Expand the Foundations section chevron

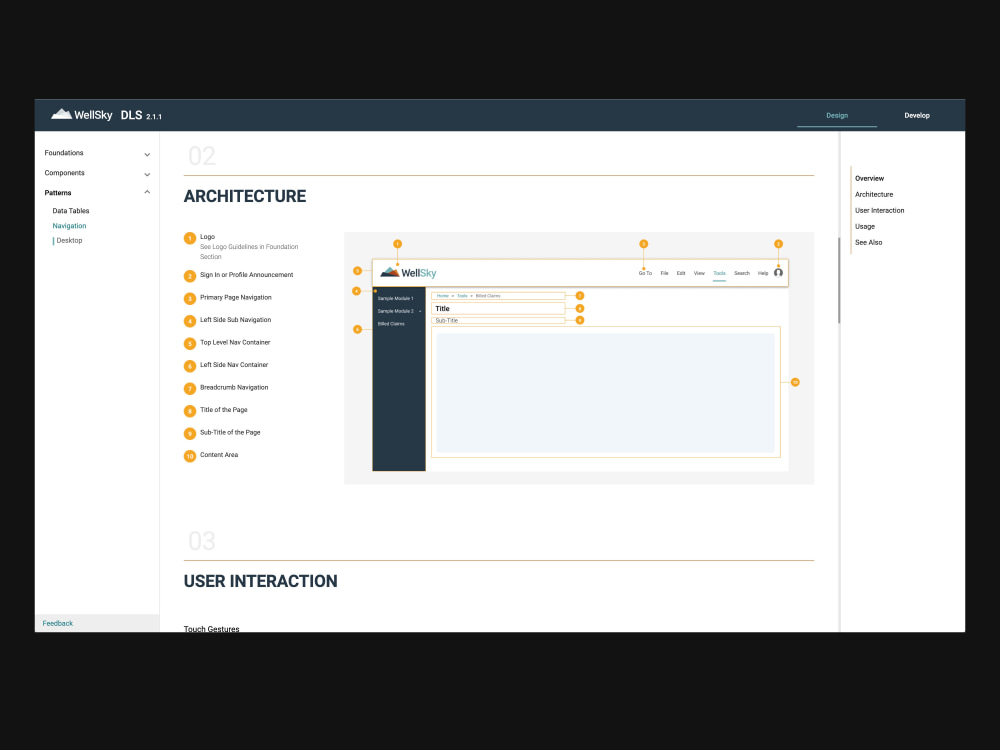(x=147, y=154)
